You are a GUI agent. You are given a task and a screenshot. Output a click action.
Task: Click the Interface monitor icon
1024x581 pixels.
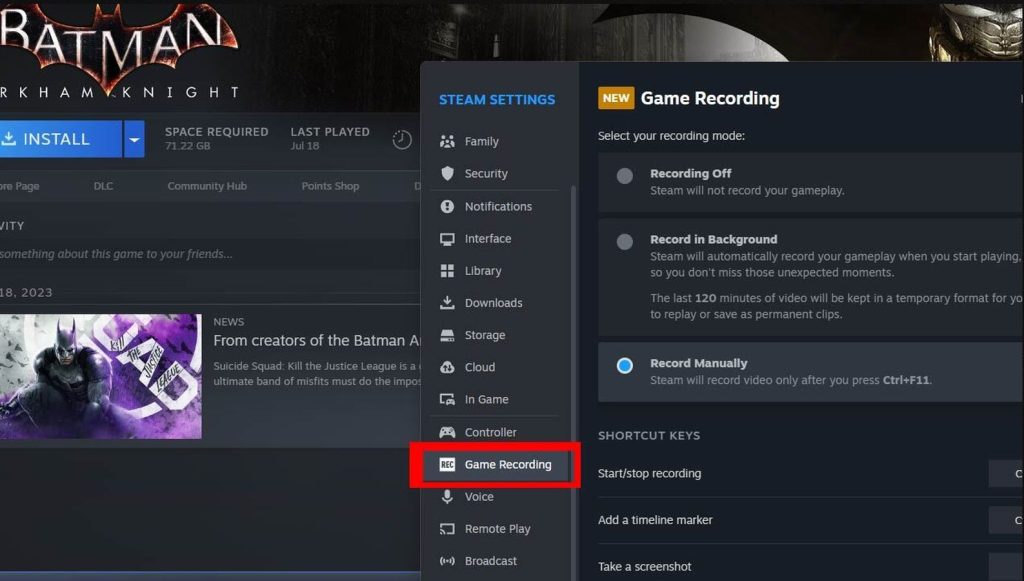tap(447, 239)
